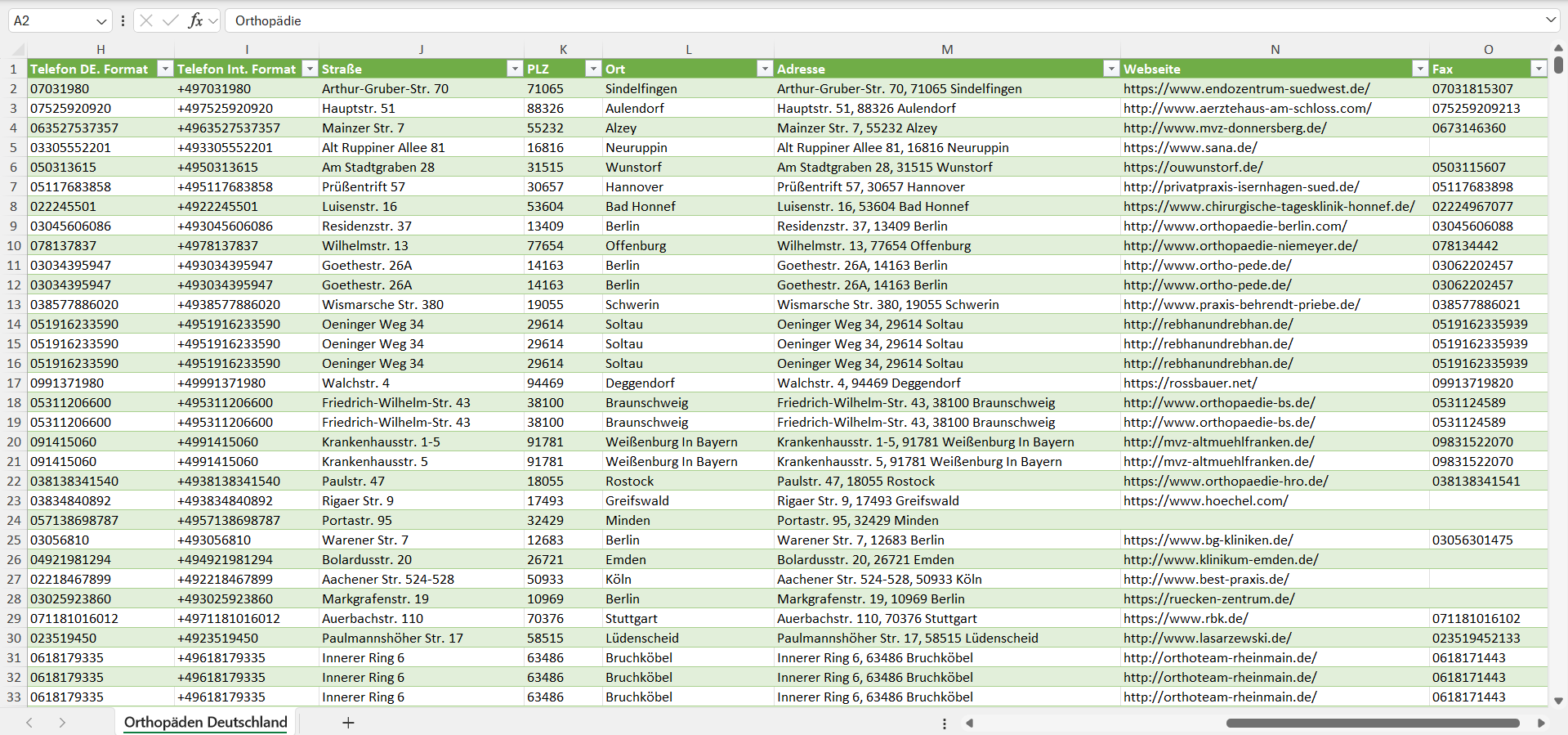
Task: Select the Webseite header cell text
Action: (x=1152, y=69)
